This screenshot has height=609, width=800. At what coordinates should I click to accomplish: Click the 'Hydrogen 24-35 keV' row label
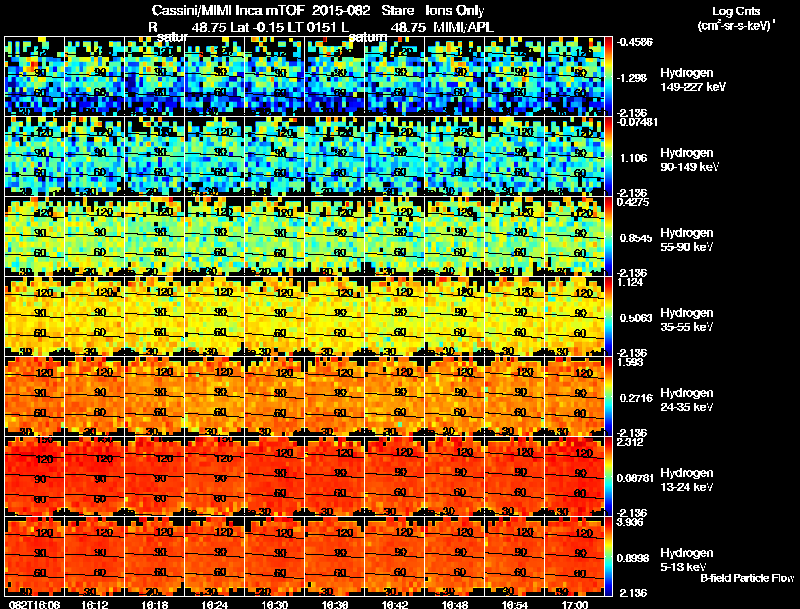tap(687, 400)
